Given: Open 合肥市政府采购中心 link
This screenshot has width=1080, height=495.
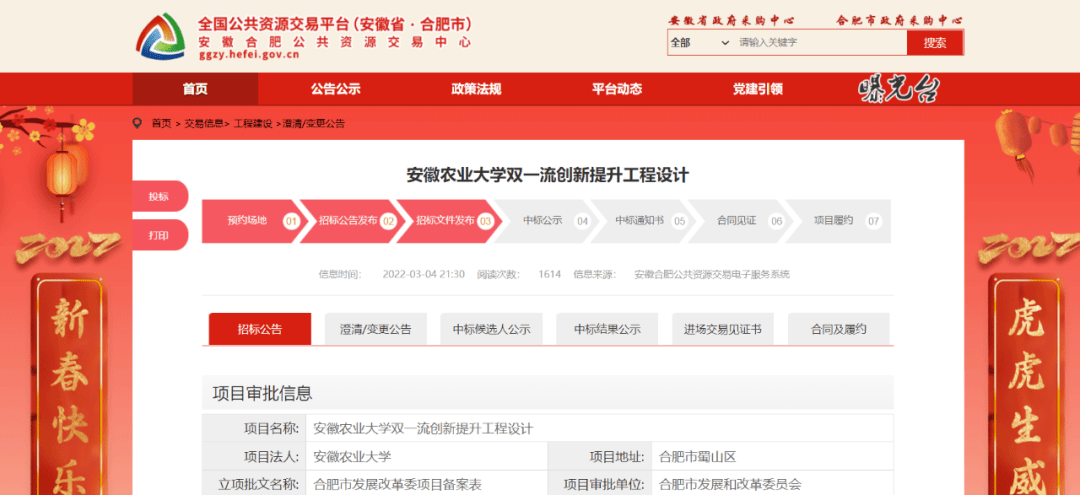Looking at the screenshot, I should pyautogui.click(x=900, y=21).
